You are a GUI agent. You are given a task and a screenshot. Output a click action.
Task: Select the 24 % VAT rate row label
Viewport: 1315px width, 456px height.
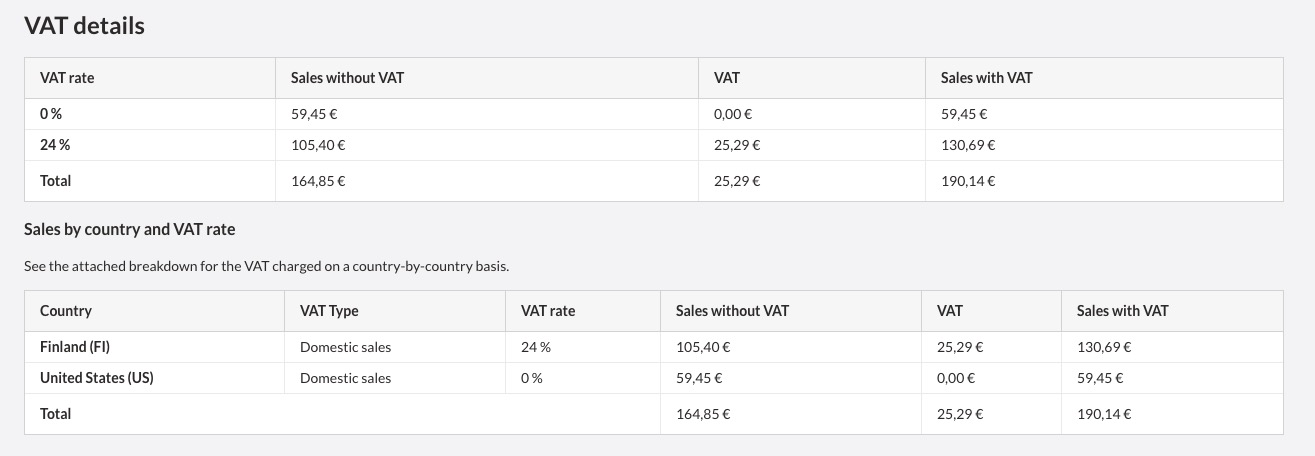tap(55, 145)
